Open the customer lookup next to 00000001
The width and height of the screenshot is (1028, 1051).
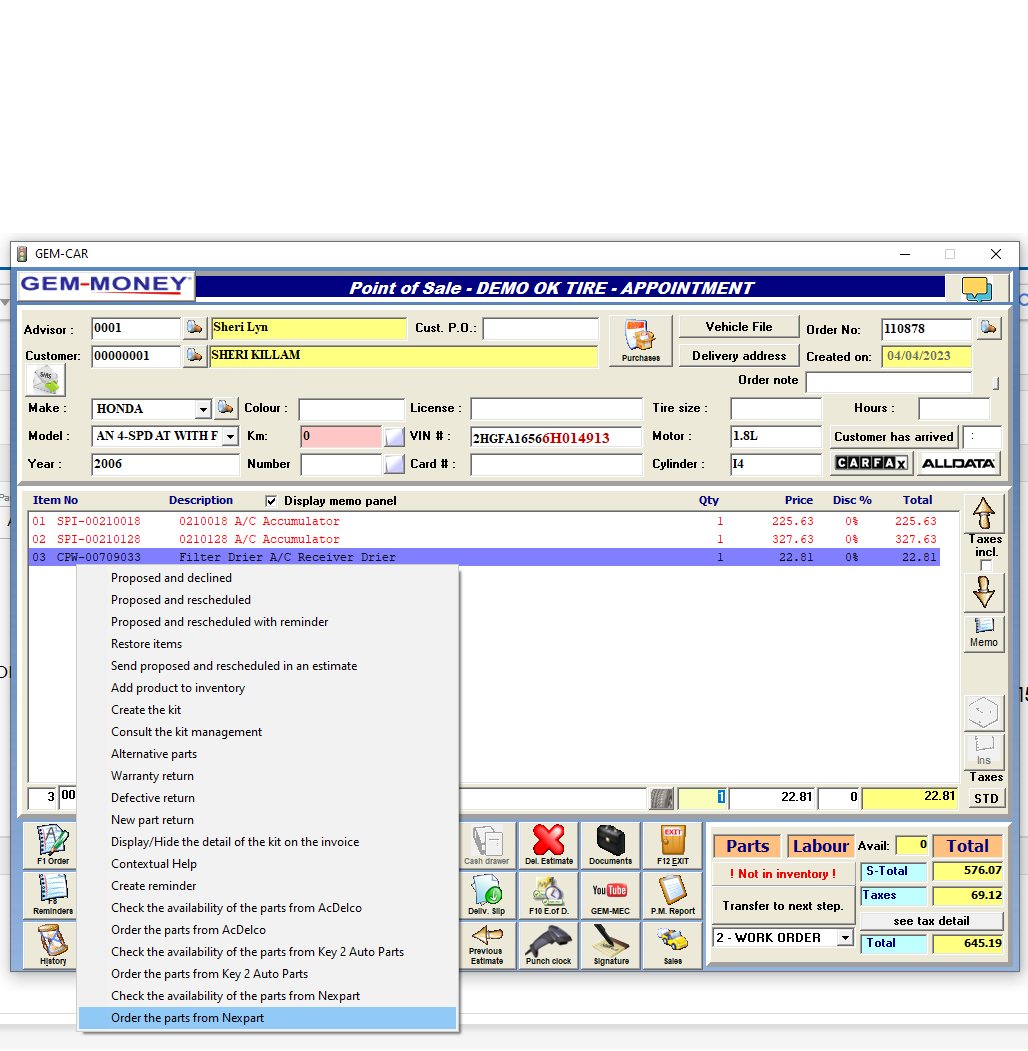click(194, 355)
